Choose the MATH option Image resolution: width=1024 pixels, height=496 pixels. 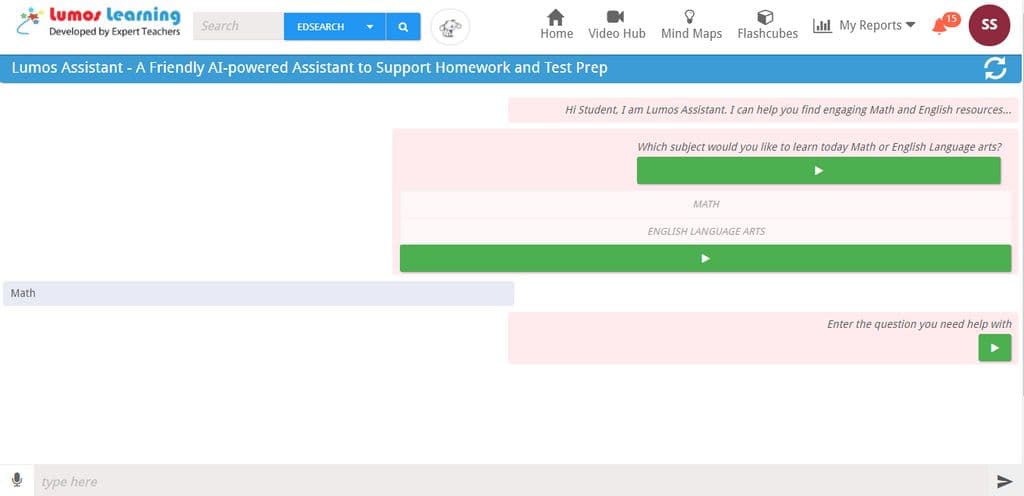click(x=705, y=204)
